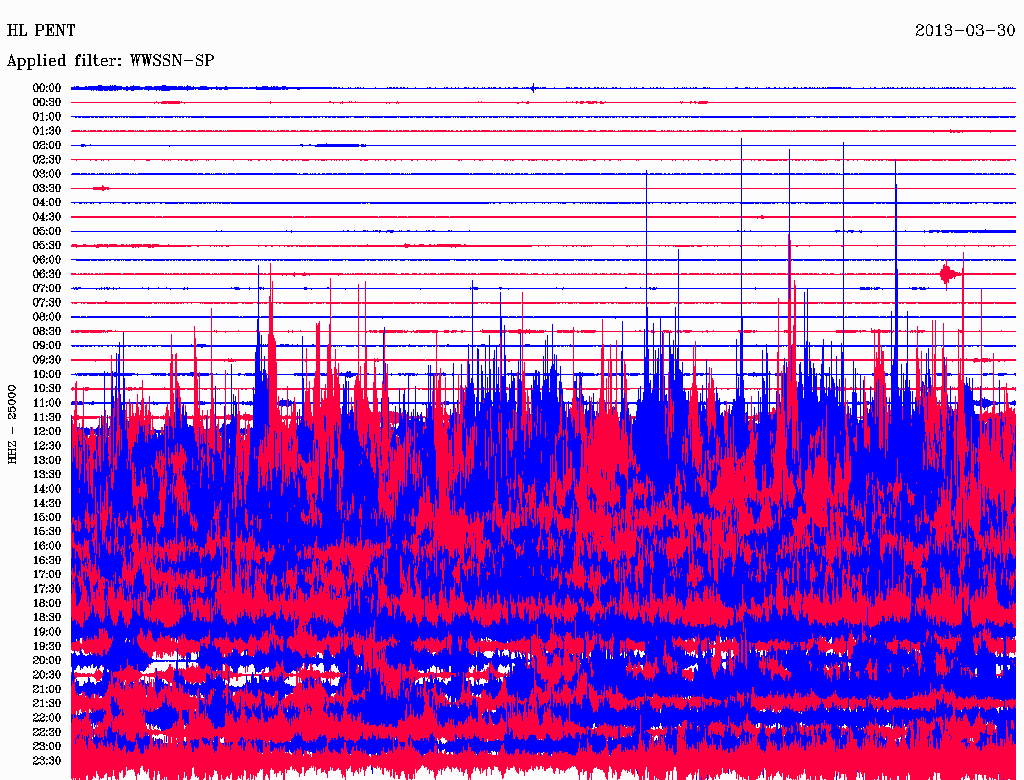This screenshot has width=1024, height=780.
Task: Click the 23:30 time label
Action: [x=46, y=760]
